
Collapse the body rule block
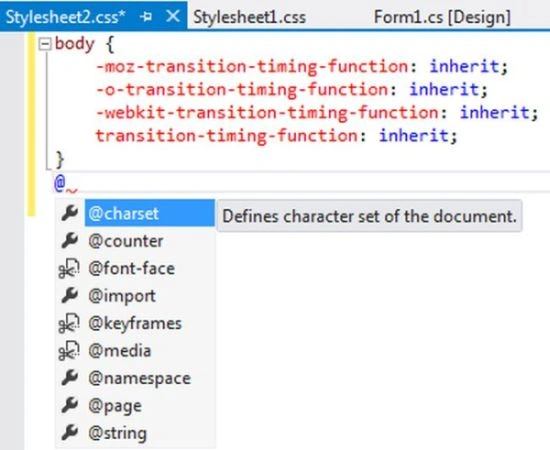point(45,44)
